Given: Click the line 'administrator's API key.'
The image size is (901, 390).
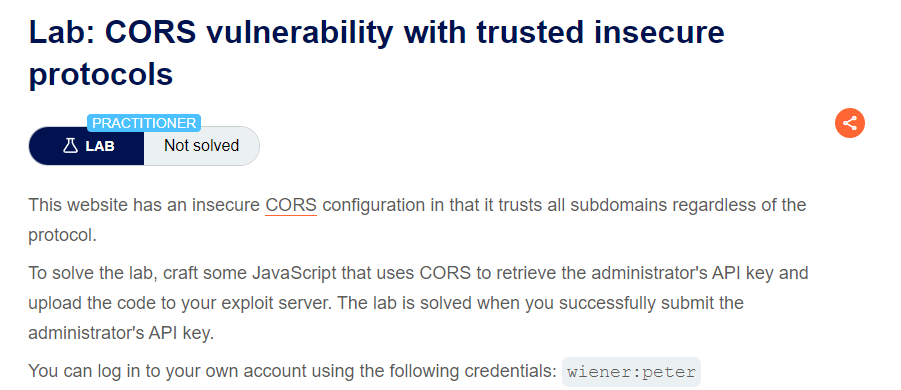Looking at the screenshot, I should pyautogui.click(x=121, y=333).
